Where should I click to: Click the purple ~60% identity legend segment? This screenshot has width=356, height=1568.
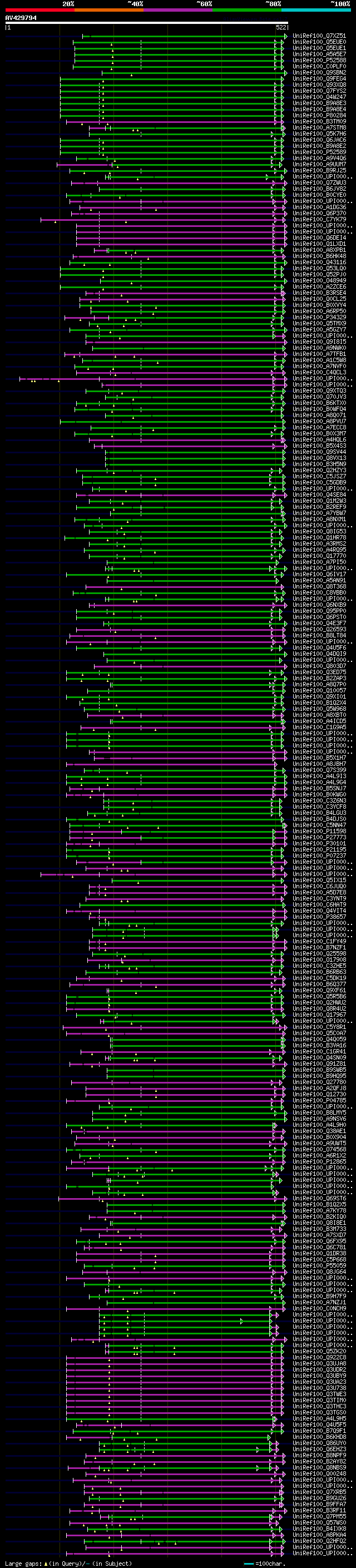179,10
